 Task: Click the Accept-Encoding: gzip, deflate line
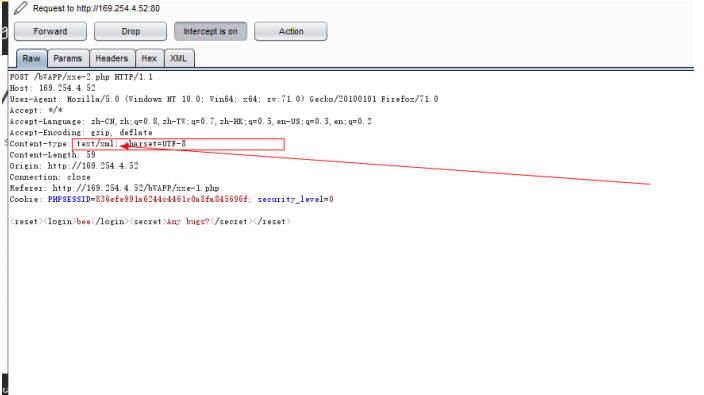tap(81, 132)
